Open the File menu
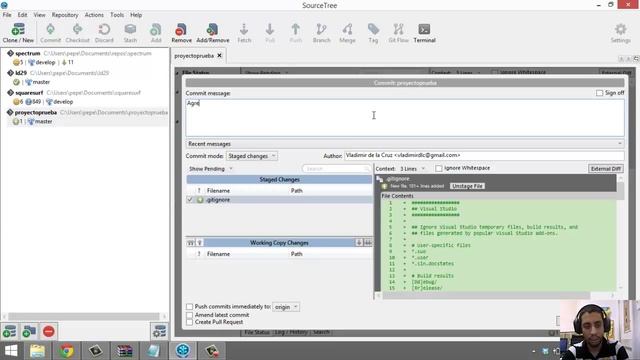This screenshot has width=640, height=360. click(7, 15)
